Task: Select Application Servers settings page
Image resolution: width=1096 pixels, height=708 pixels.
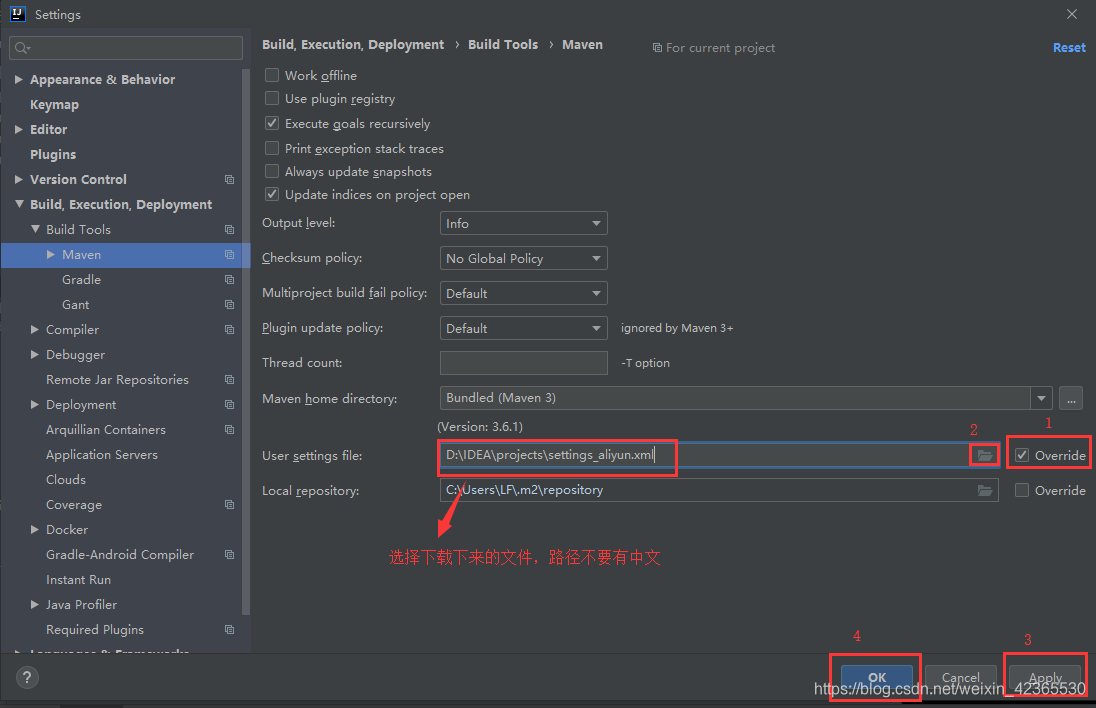Action: (102, 454)
